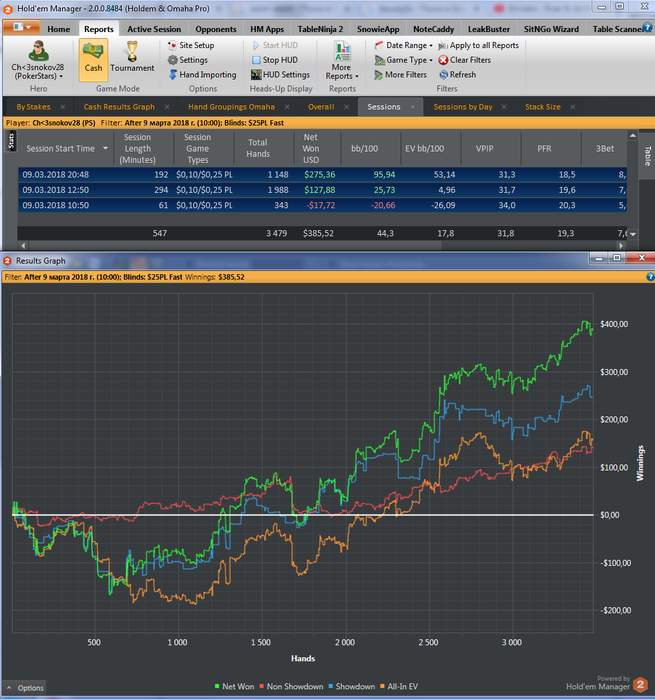Viewport: 655px width, 700px height.
Task: Open Site Setup options
Action: click(191, 45)
